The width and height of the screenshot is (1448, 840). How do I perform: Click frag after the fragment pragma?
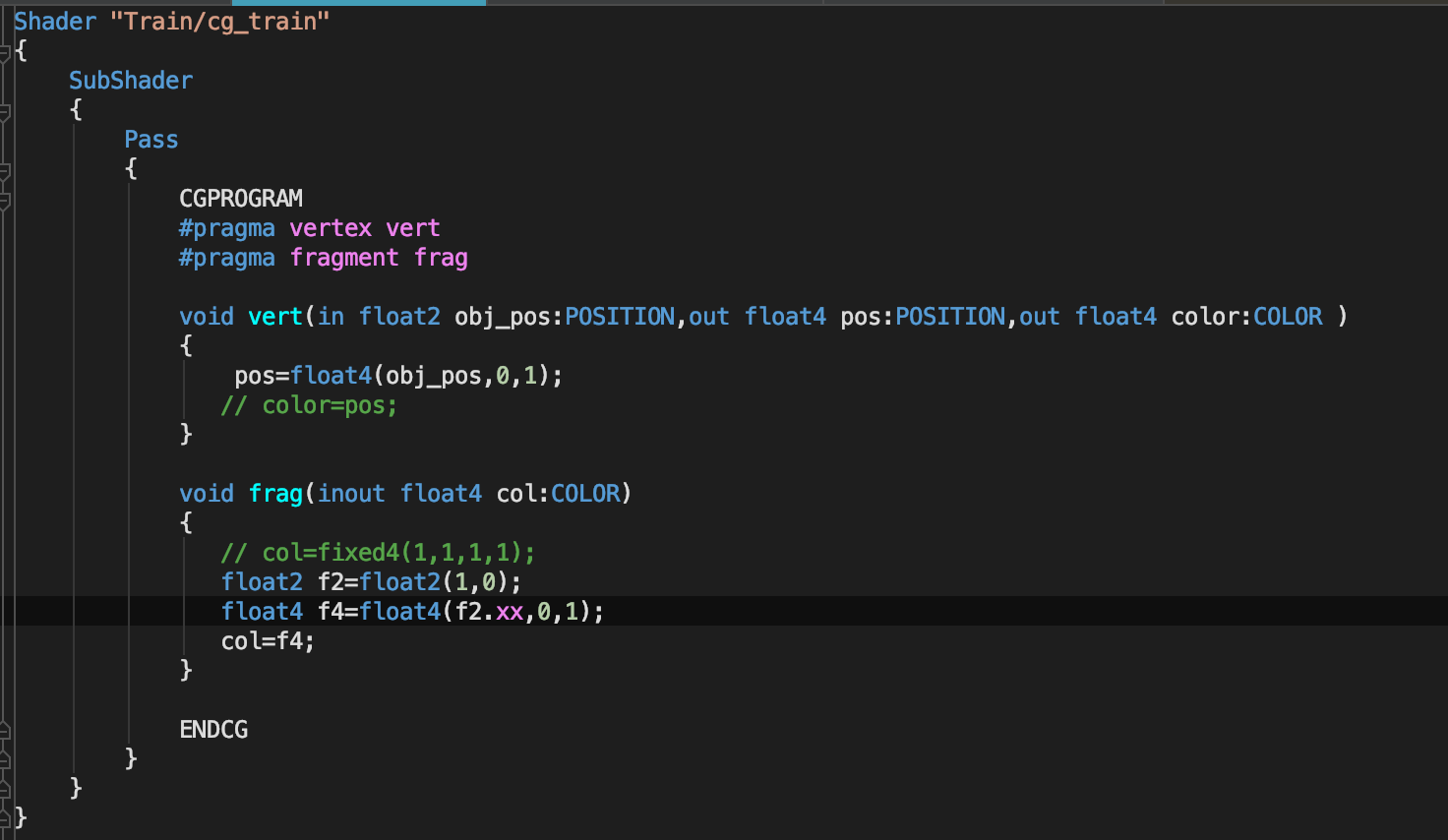tap(441, 258)
